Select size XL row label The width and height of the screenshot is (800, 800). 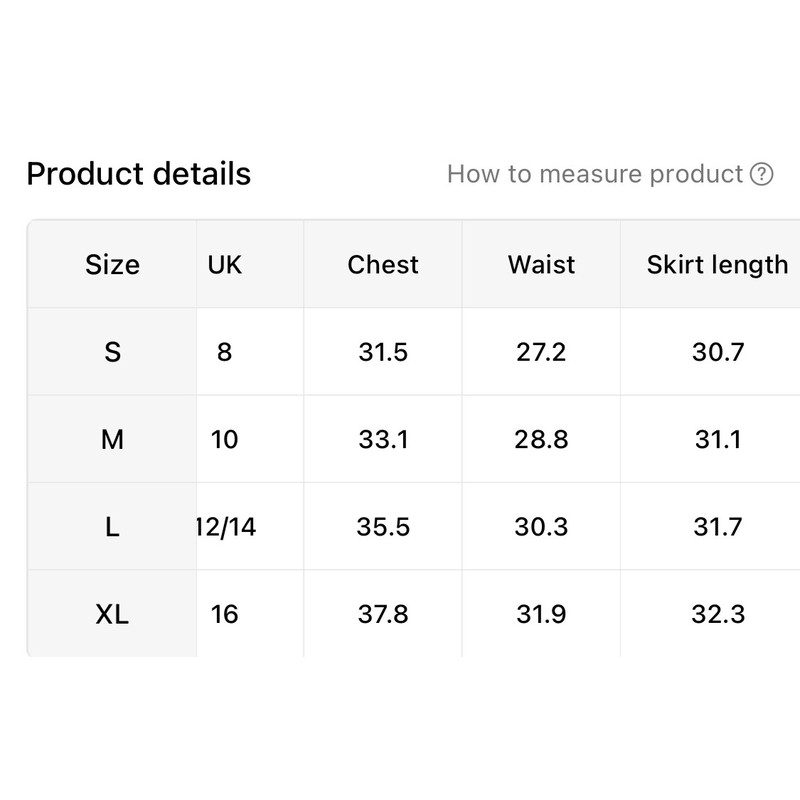113,613
